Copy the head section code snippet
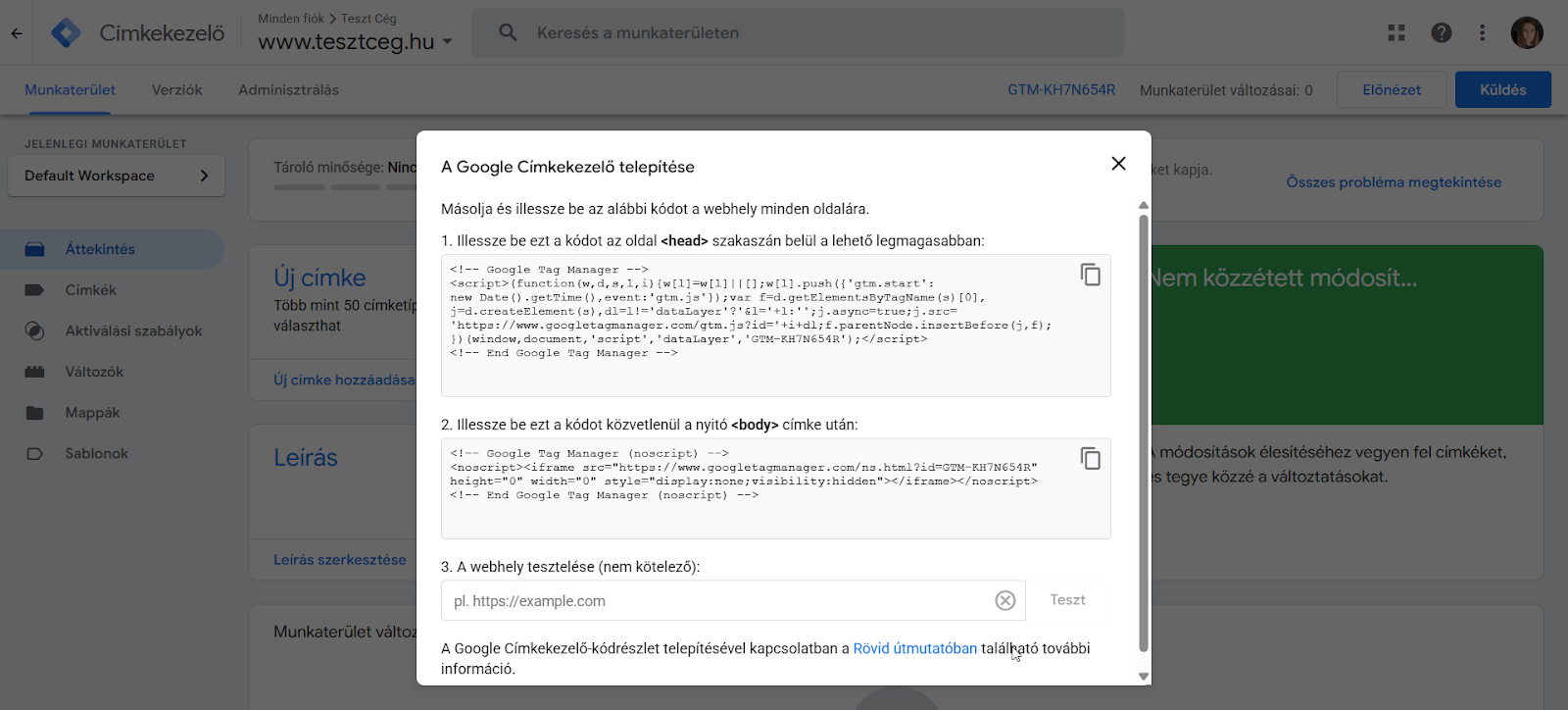This screenshot has height=710, width=1568. [1090, 275]
